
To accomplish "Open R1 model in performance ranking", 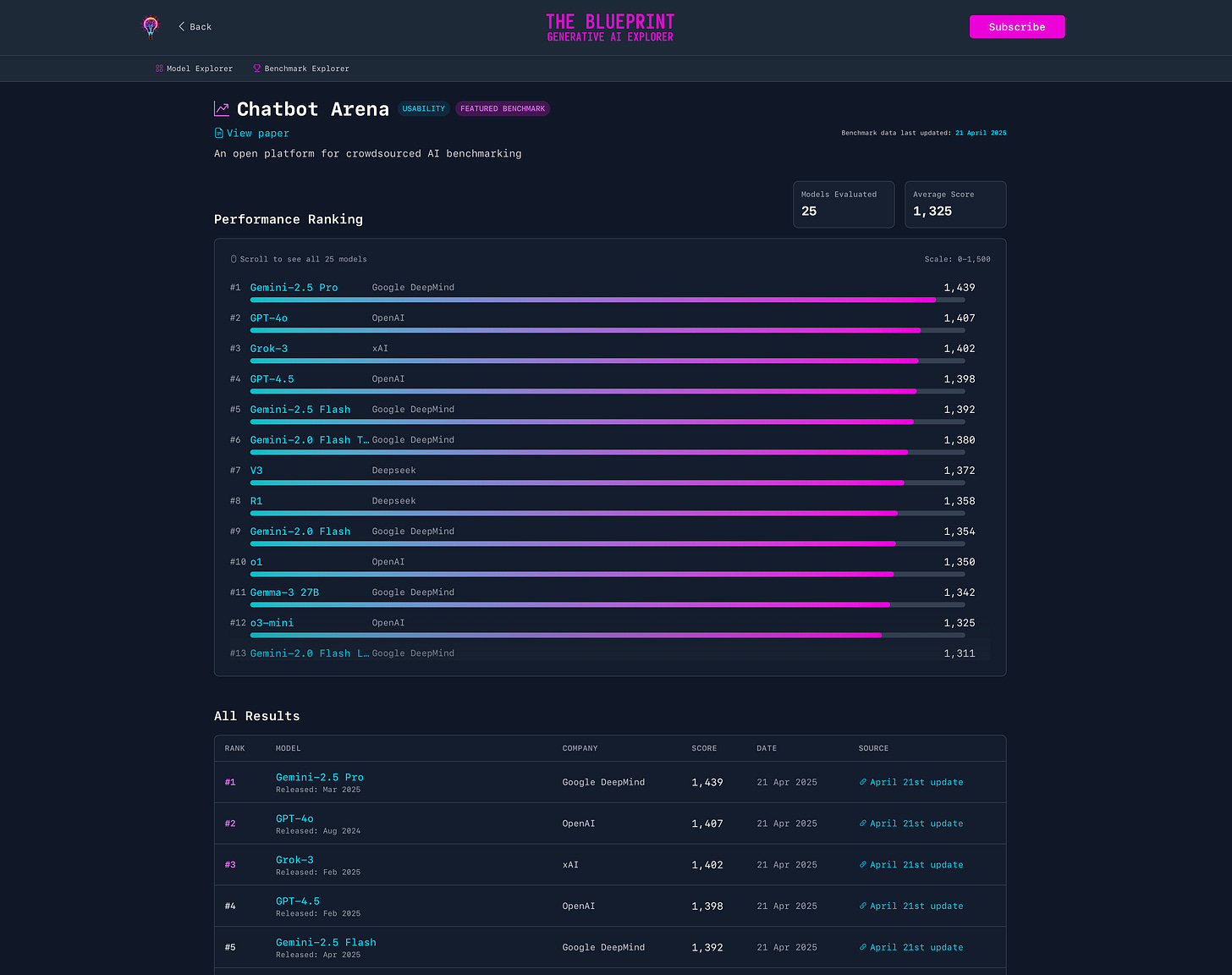I will (x=256, y=501).
